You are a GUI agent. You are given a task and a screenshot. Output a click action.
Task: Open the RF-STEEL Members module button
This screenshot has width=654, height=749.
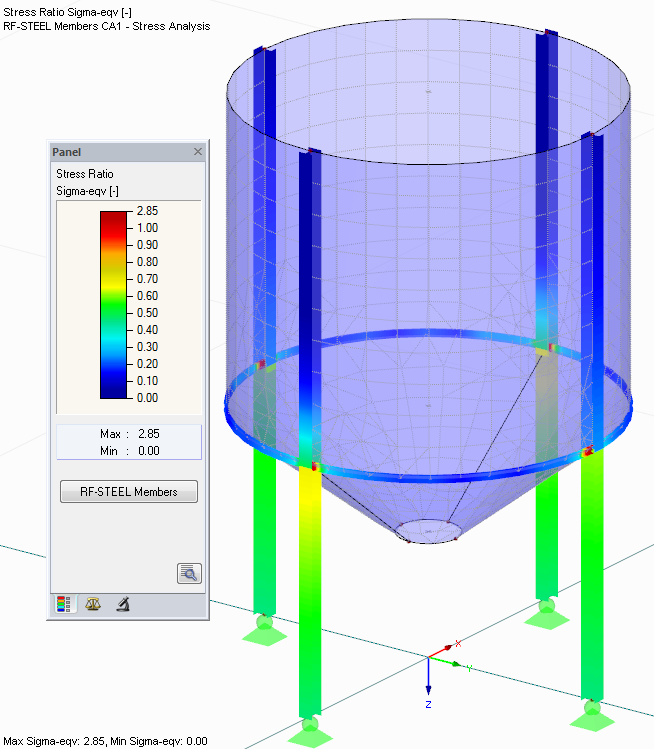[x=129, y=492]
